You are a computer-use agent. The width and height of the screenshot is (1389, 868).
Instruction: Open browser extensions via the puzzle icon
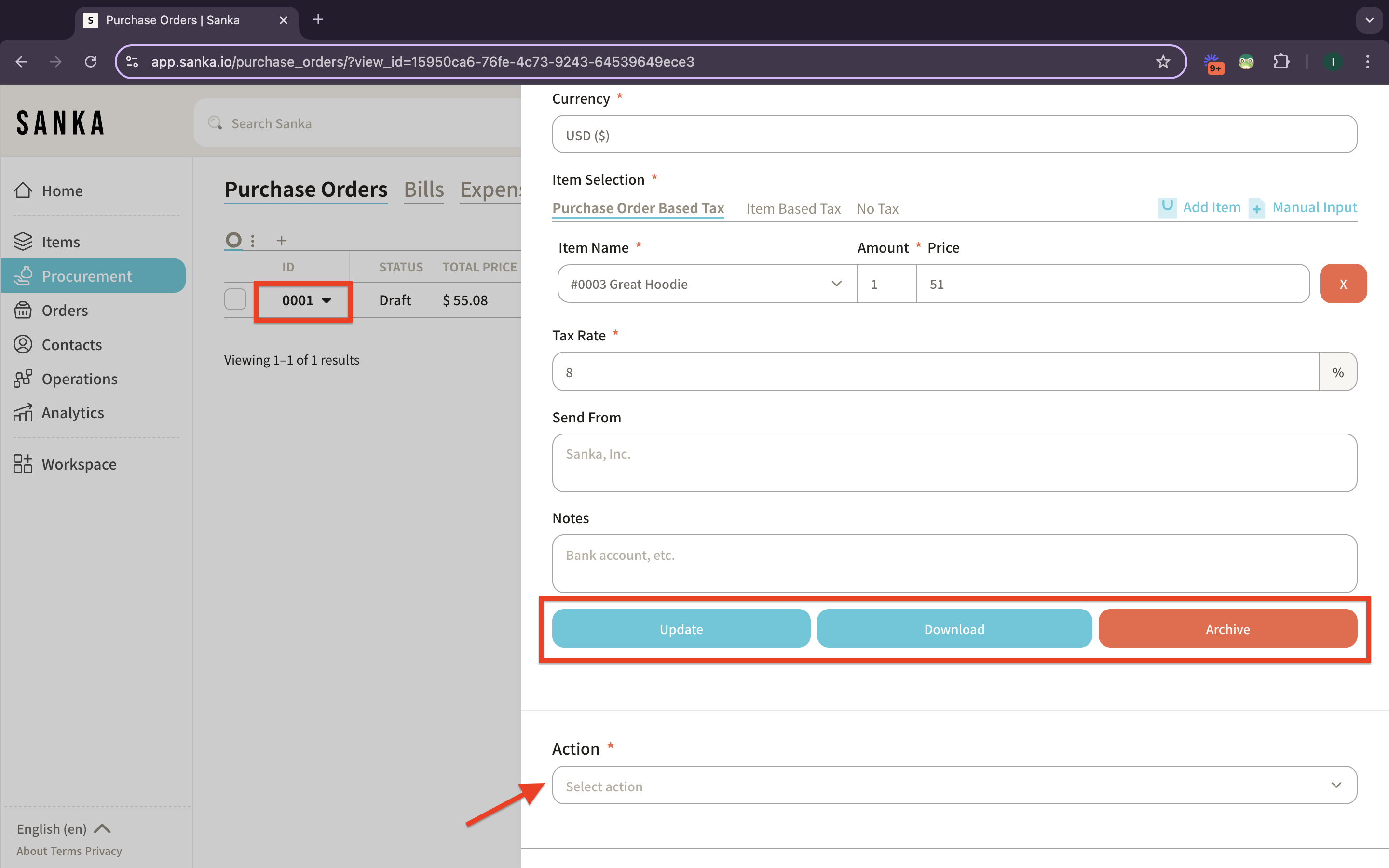pos(1281,61)
